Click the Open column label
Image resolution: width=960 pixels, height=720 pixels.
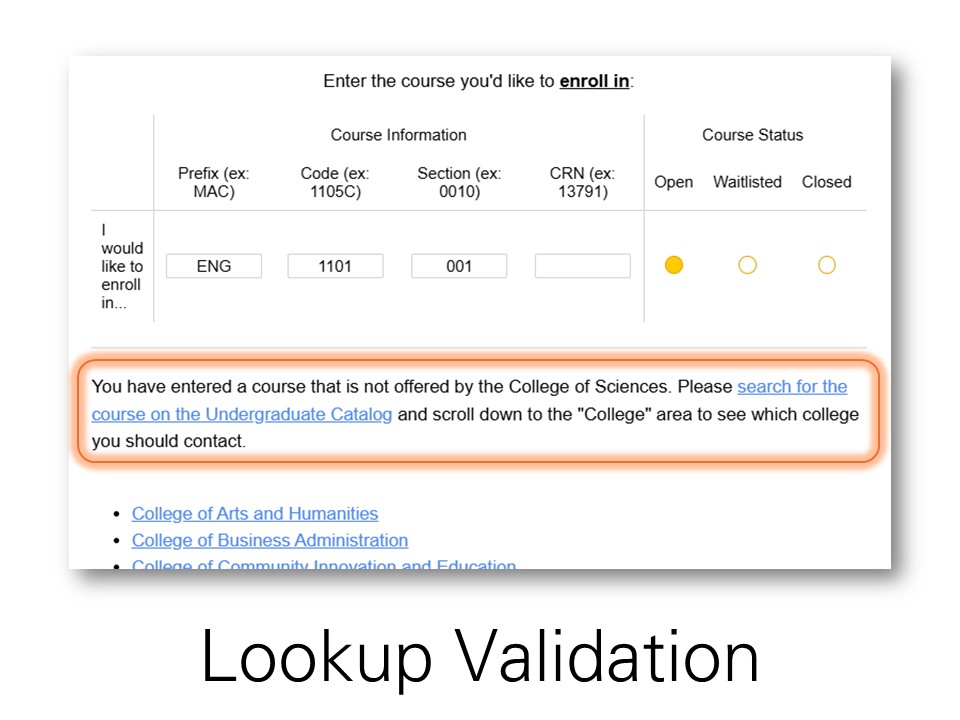674,182
